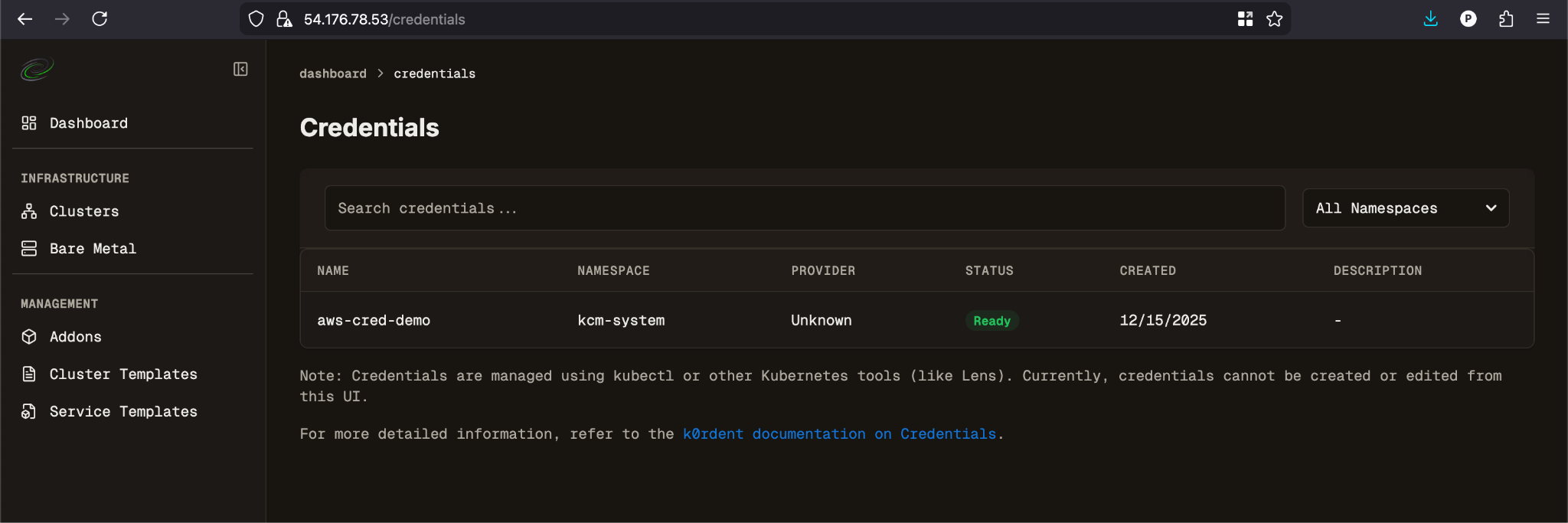Open the browser downloads panel

tap(1430, 19)
